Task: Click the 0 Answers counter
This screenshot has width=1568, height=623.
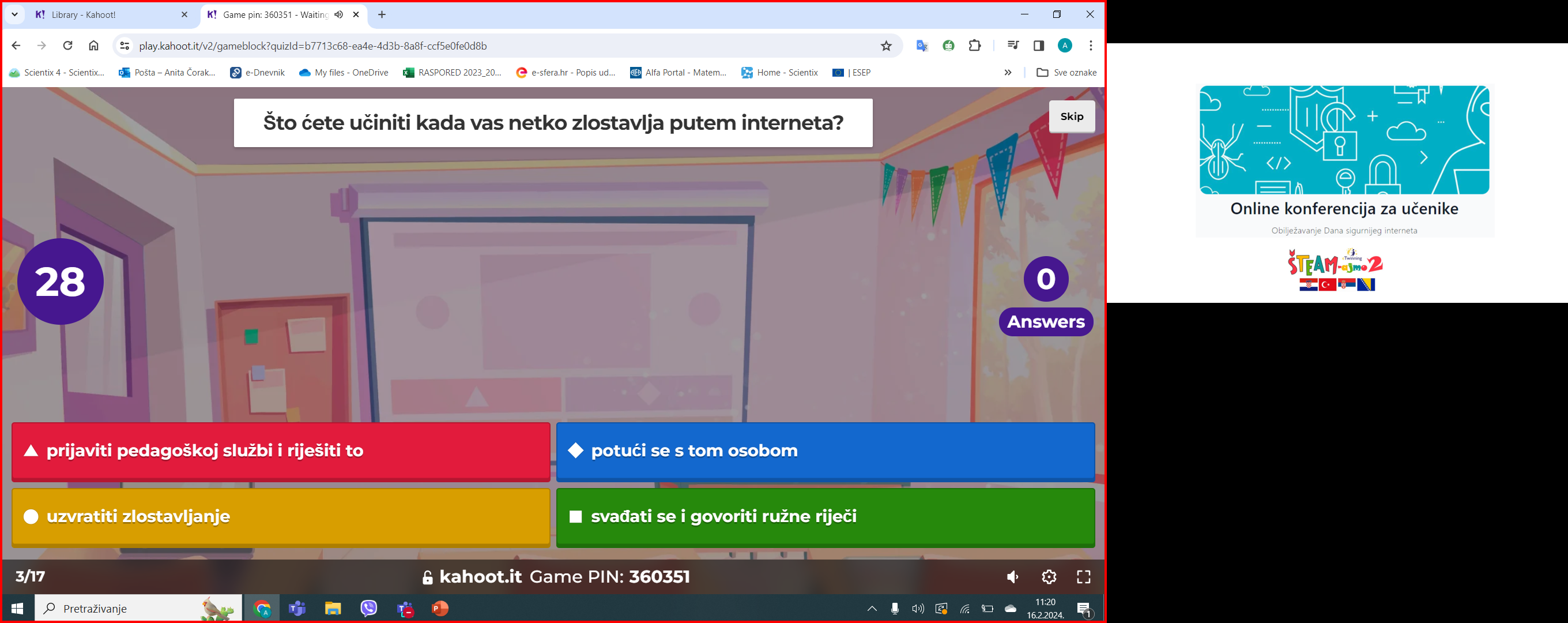Action: coord(1046,296)
